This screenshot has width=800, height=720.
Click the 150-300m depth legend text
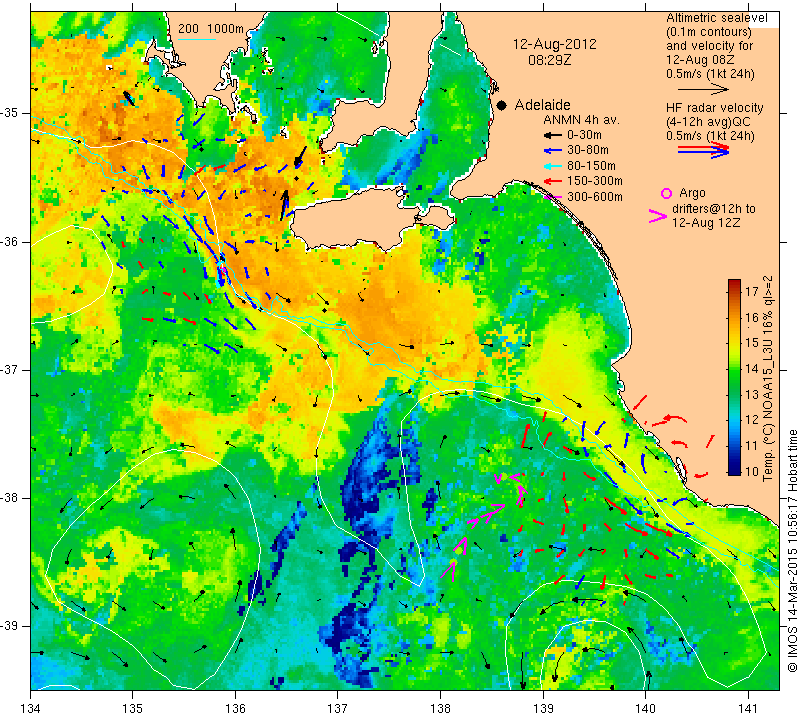click(594, 181)
